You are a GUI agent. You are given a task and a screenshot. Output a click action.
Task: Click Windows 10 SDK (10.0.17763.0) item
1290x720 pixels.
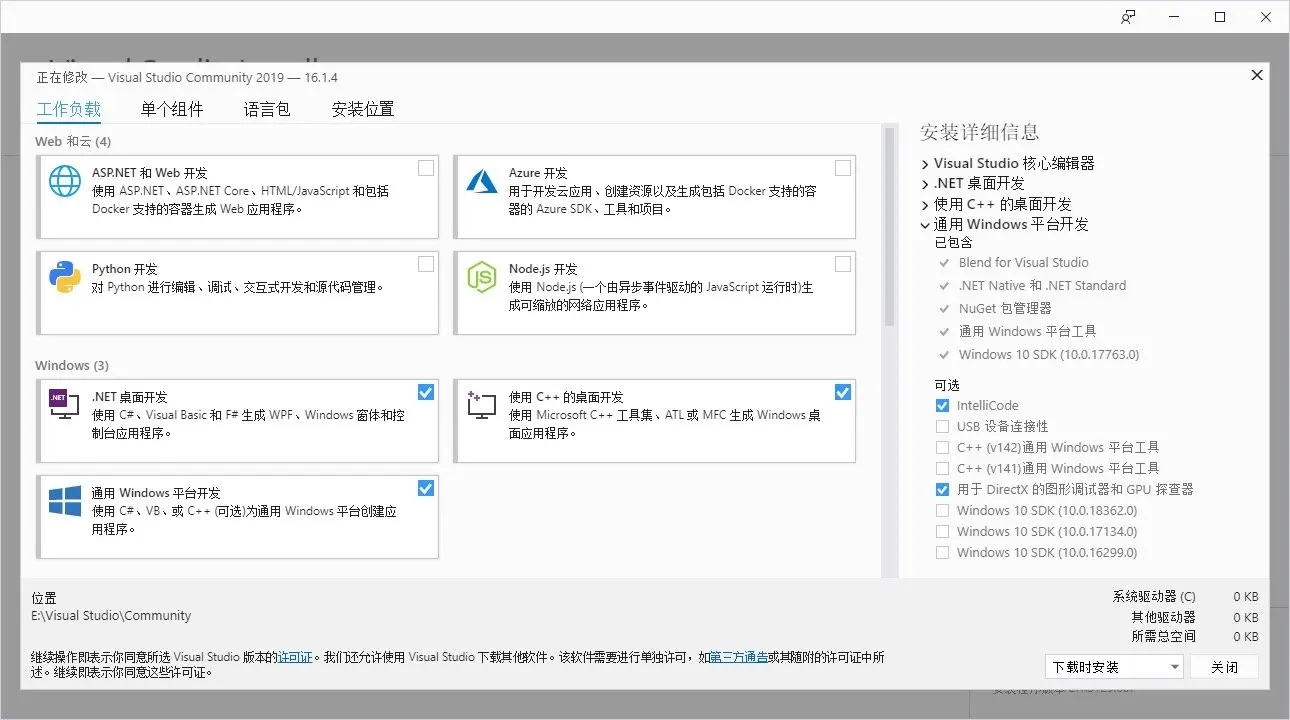click(x=1049, y=355)
